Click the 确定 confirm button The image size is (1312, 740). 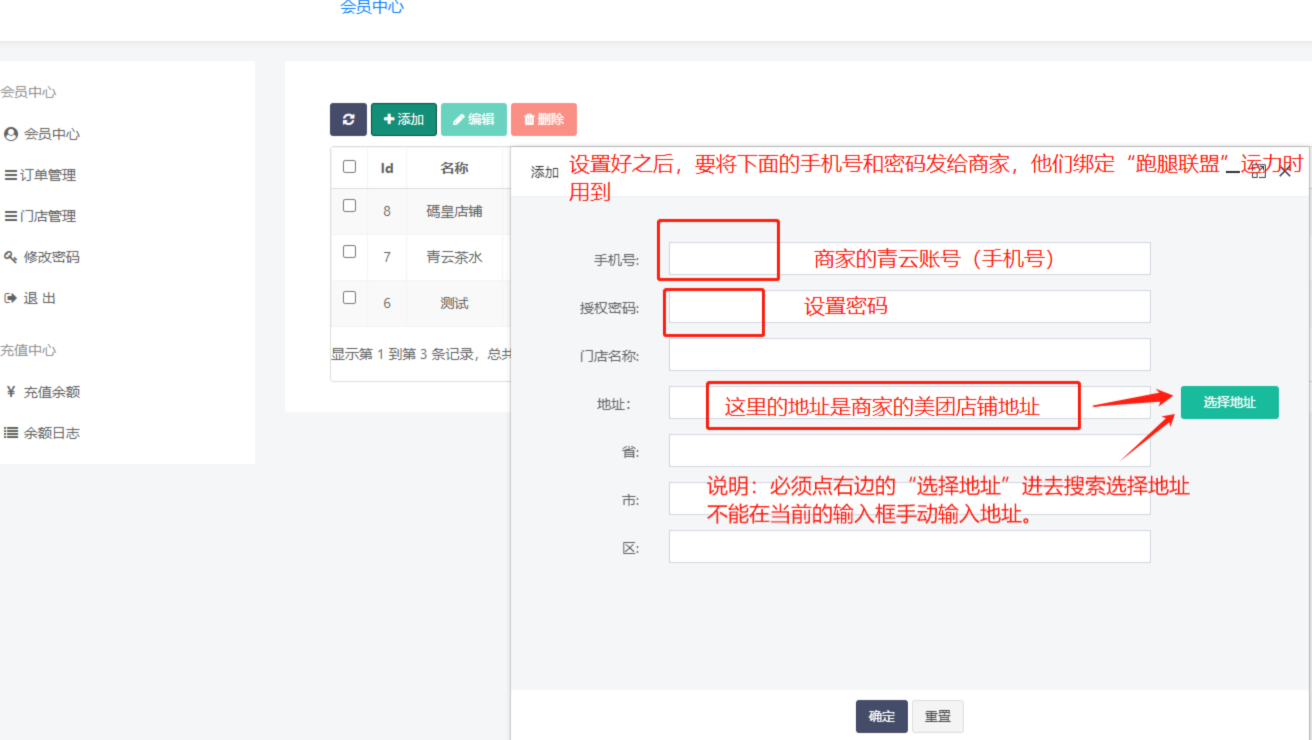(x=881, y=716)
